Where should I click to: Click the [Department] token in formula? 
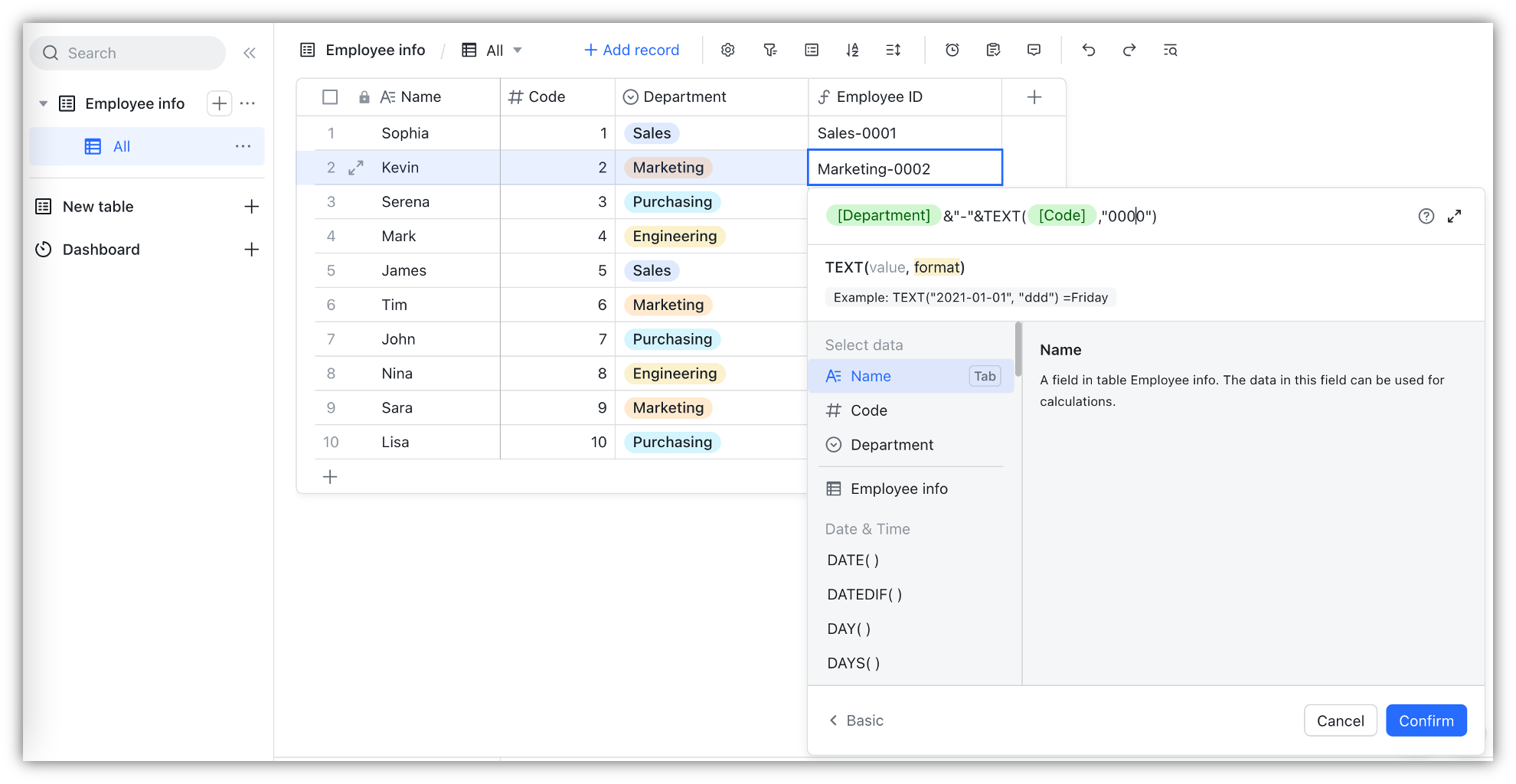[x=884, y=216]
